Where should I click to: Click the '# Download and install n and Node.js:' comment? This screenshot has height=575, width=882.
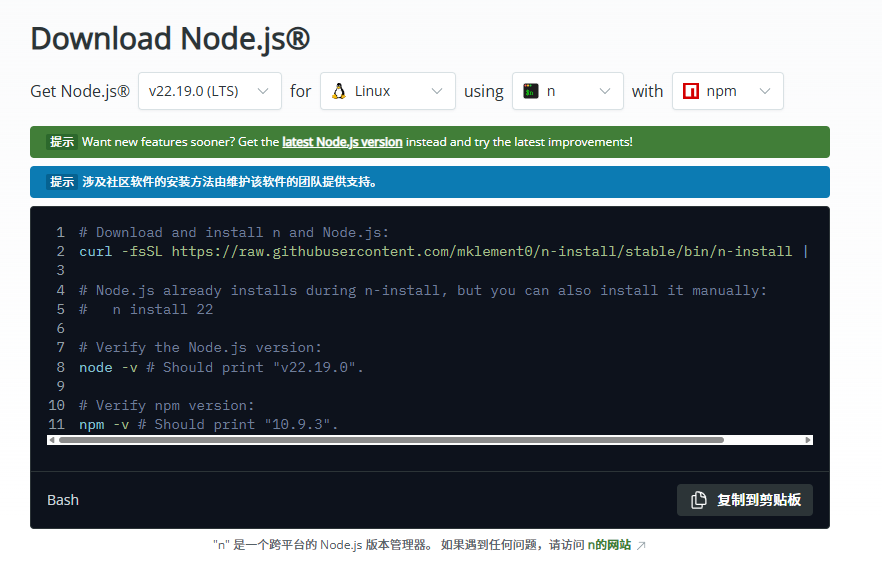[x=234, y=232]
